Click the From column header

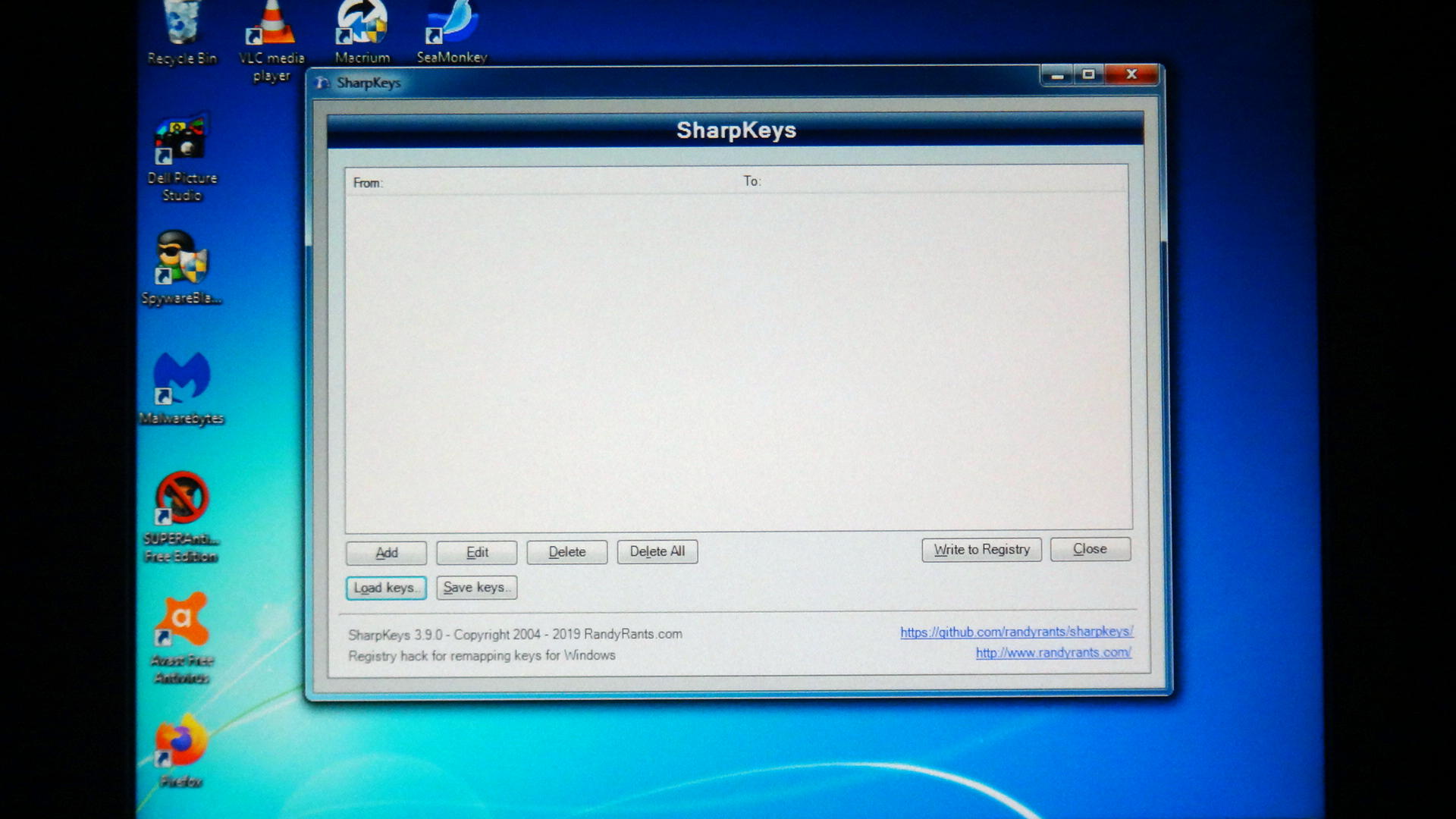point(541,182)
